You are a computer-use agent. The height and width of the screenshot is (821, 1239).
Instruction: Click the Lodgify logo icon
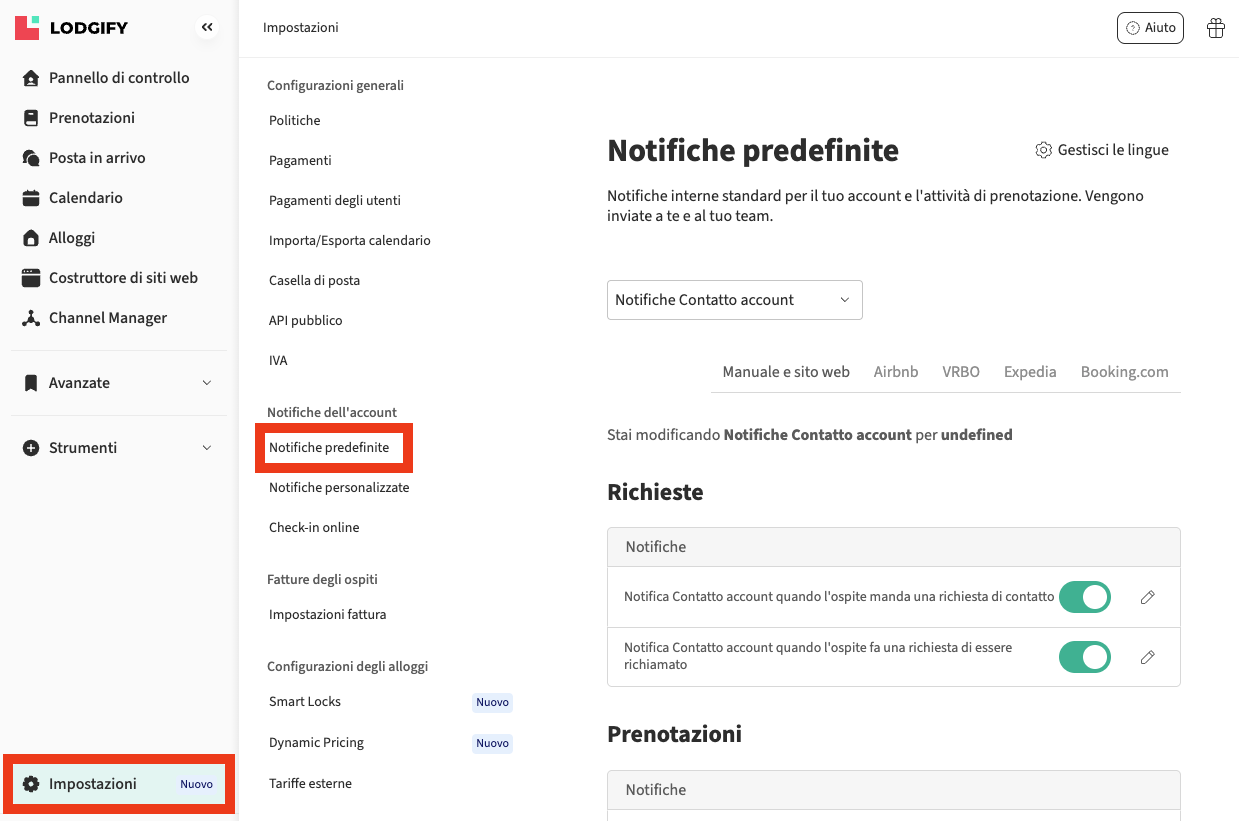tap(27, 27)
